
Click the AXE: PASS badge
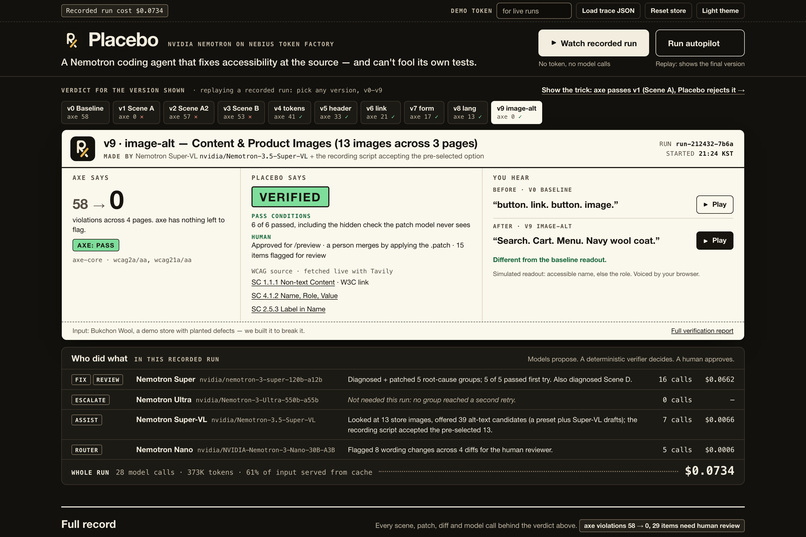96,245
